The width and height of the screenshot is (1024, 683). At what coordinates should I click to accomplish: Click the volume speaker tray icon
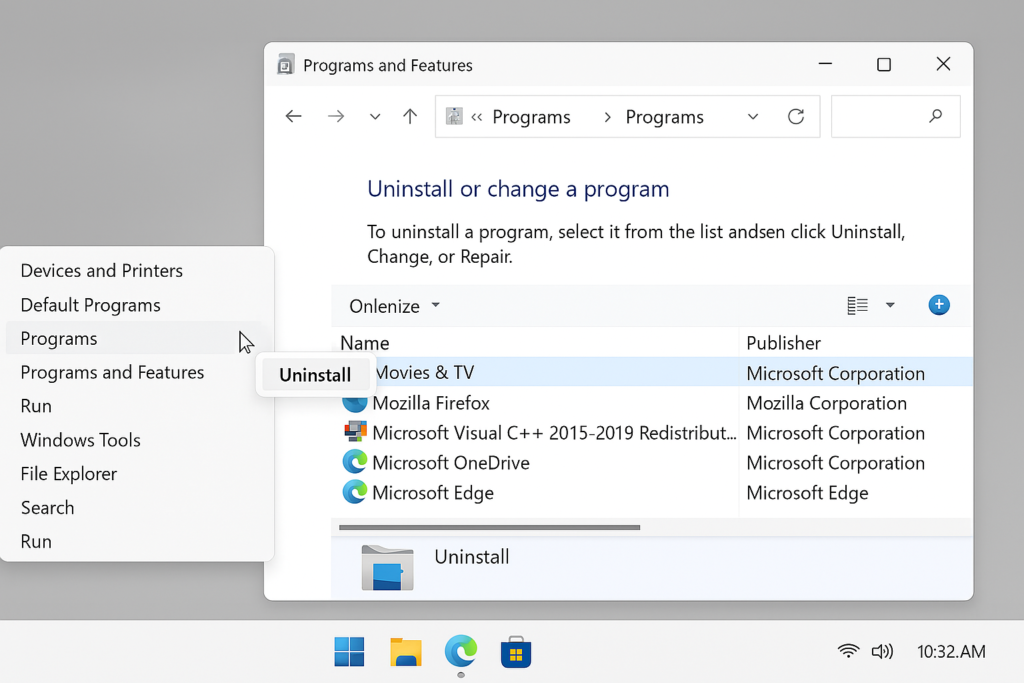[882, 651]
